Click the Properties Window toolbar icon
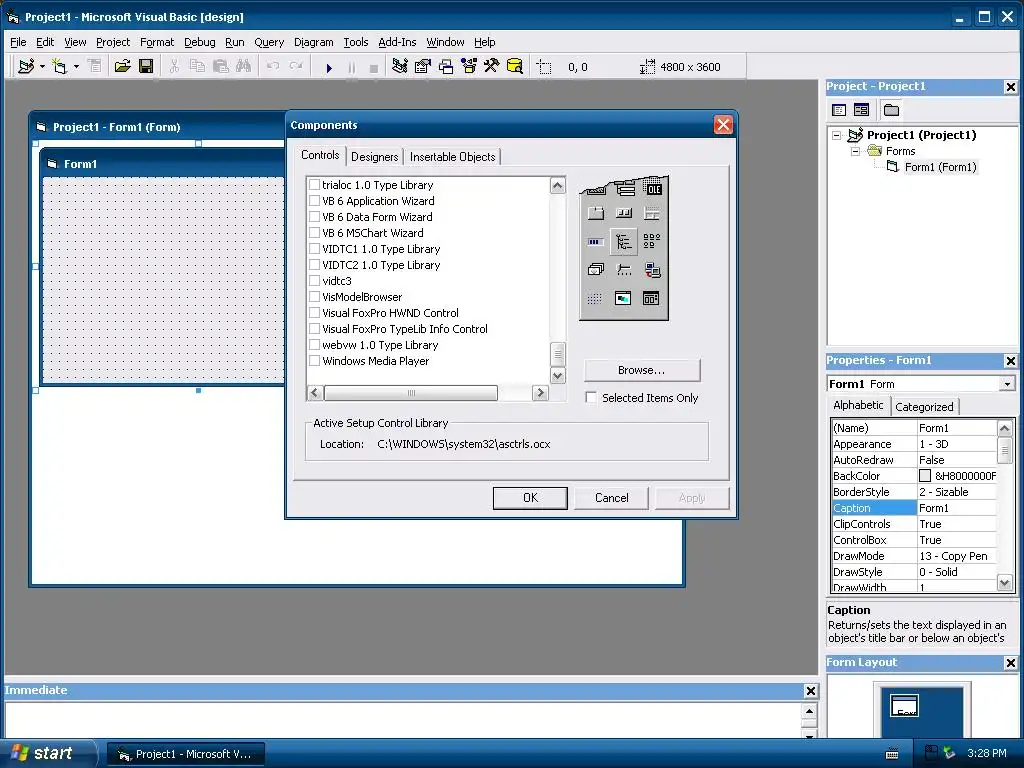 423,67
